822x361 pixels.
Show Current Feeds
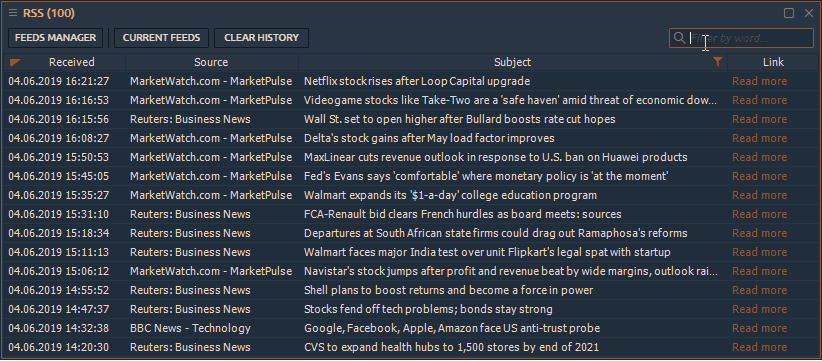(x=161, y=38)
